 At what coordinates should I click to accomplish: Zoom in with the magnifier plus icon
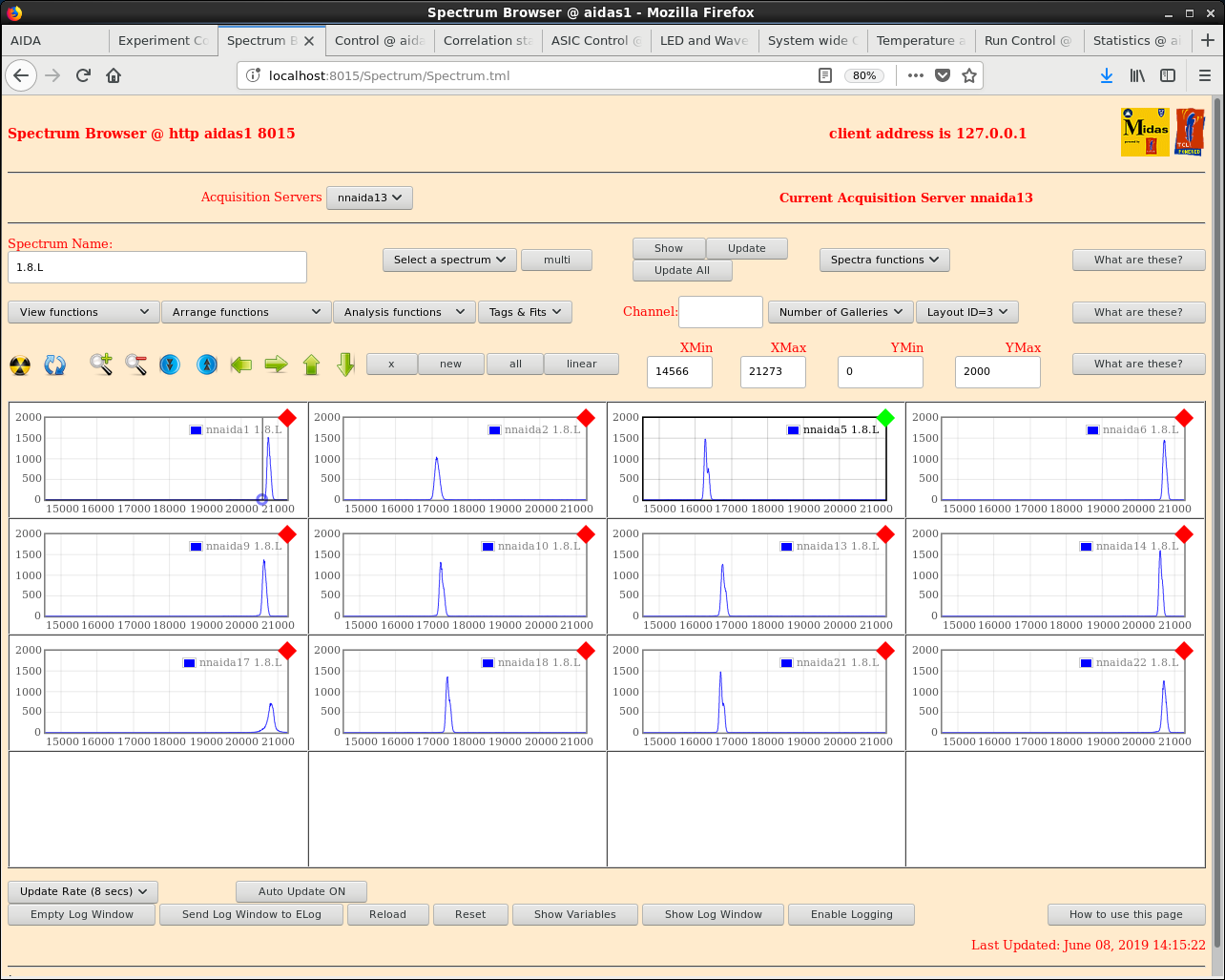point(101,364)
